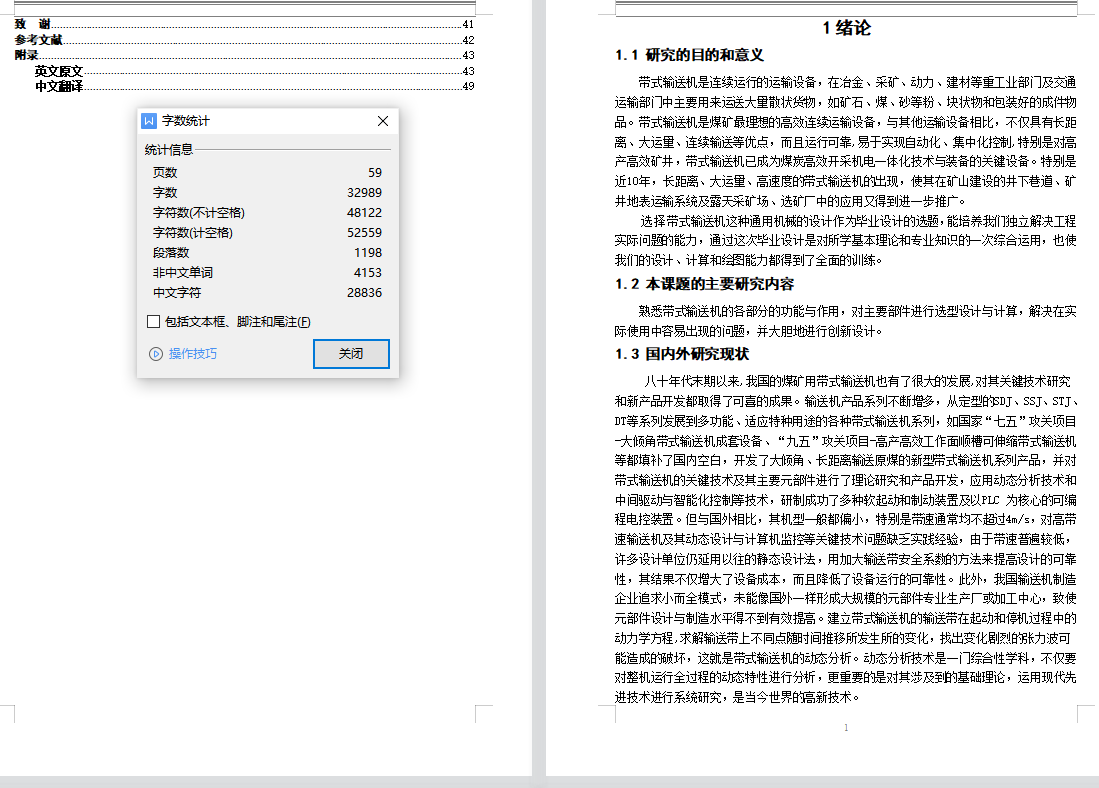The width and height of the screenshot is (1099, 788).
Task: Place the cursor in the 1 绪论 chapter title
Action: tap(846, 28)
